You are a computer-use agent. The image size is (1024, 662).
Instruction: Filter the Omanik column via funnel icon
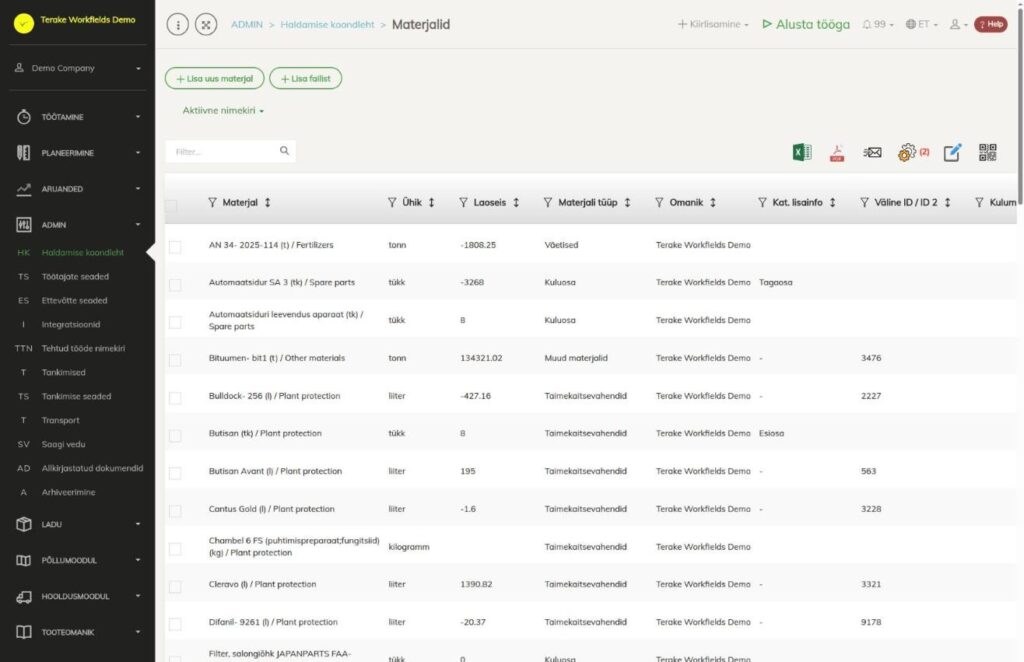tap(659, 202)
